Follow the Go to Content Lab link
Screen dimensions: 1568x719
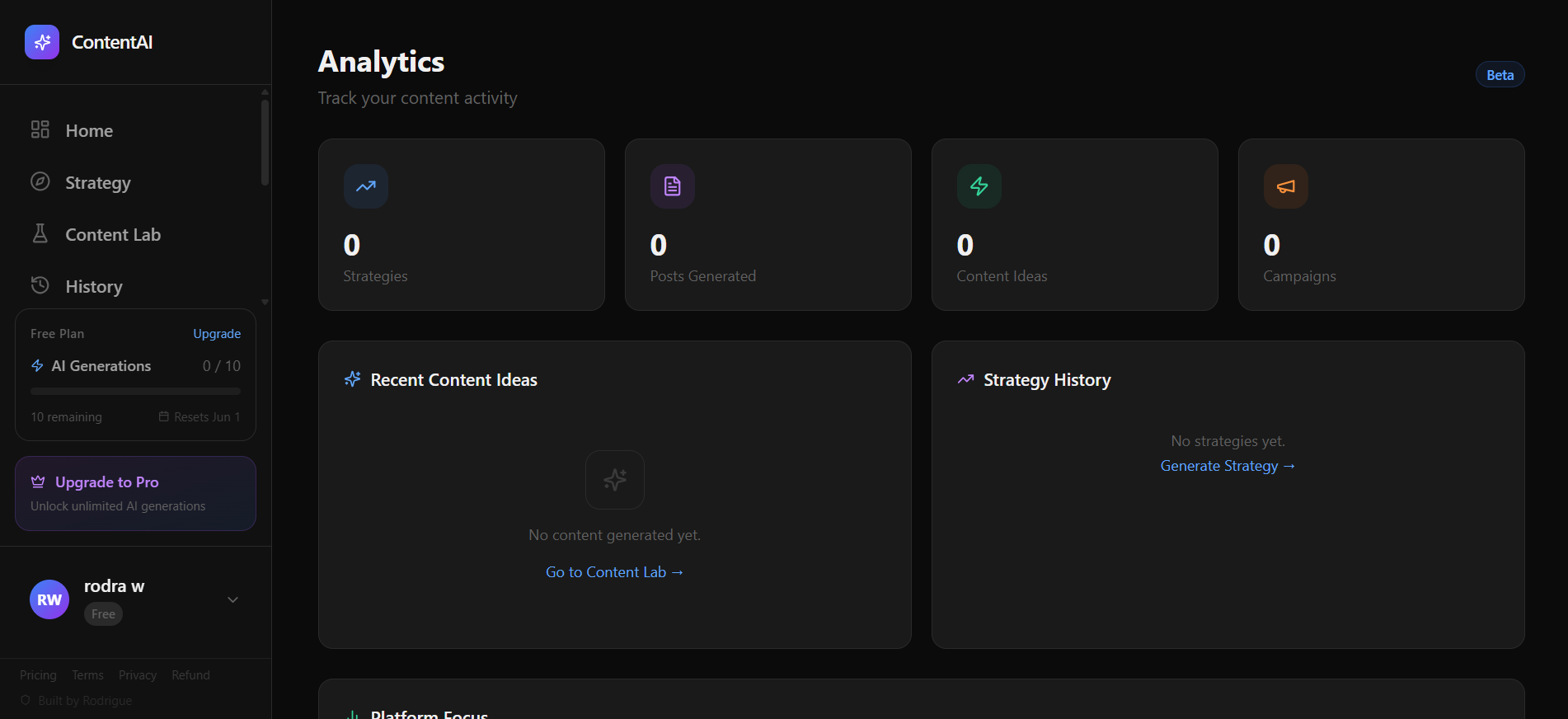(x=614, y=571)
